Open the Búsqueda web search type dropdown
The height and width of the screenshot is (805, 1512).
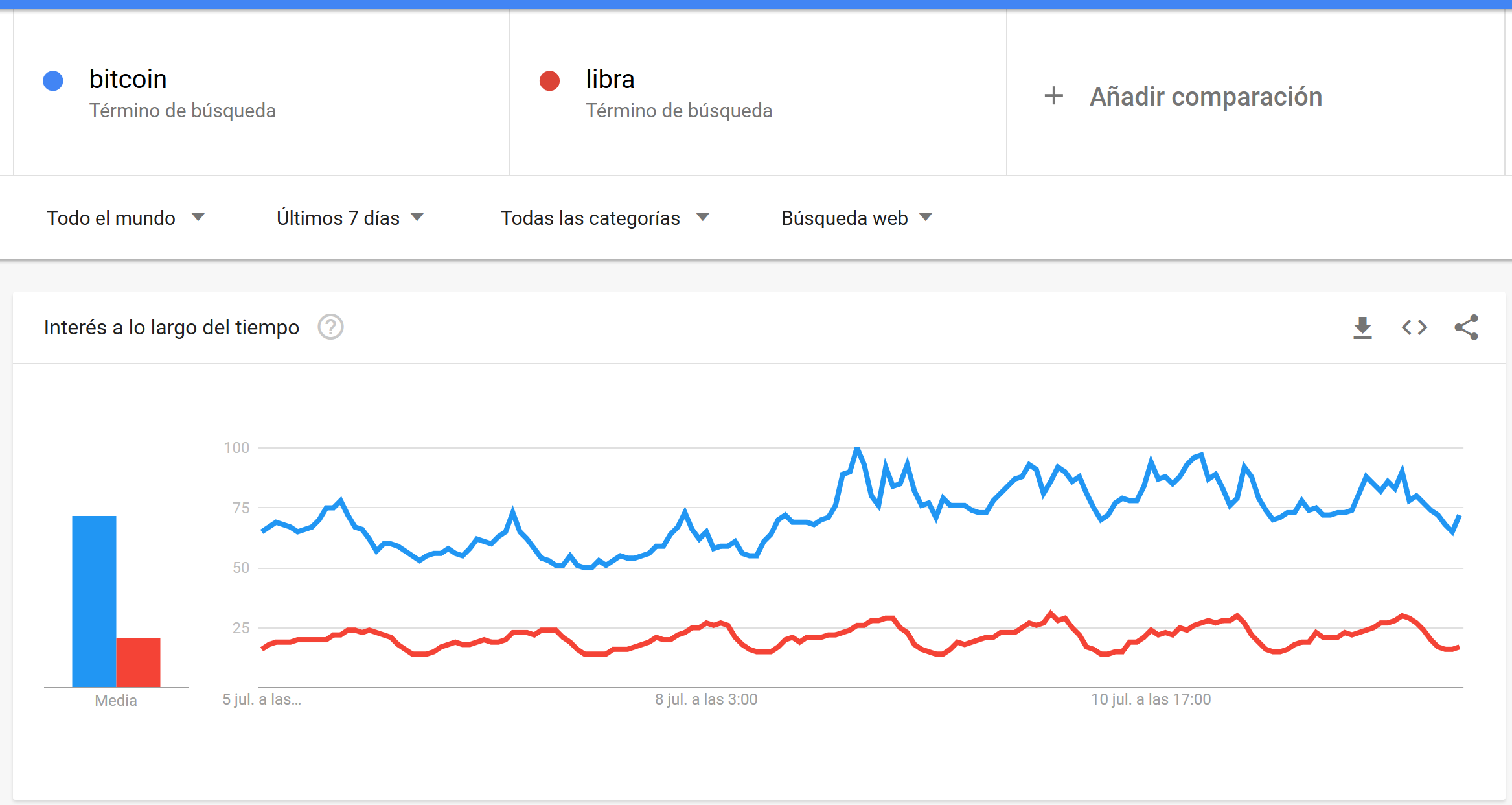[856, 218]
